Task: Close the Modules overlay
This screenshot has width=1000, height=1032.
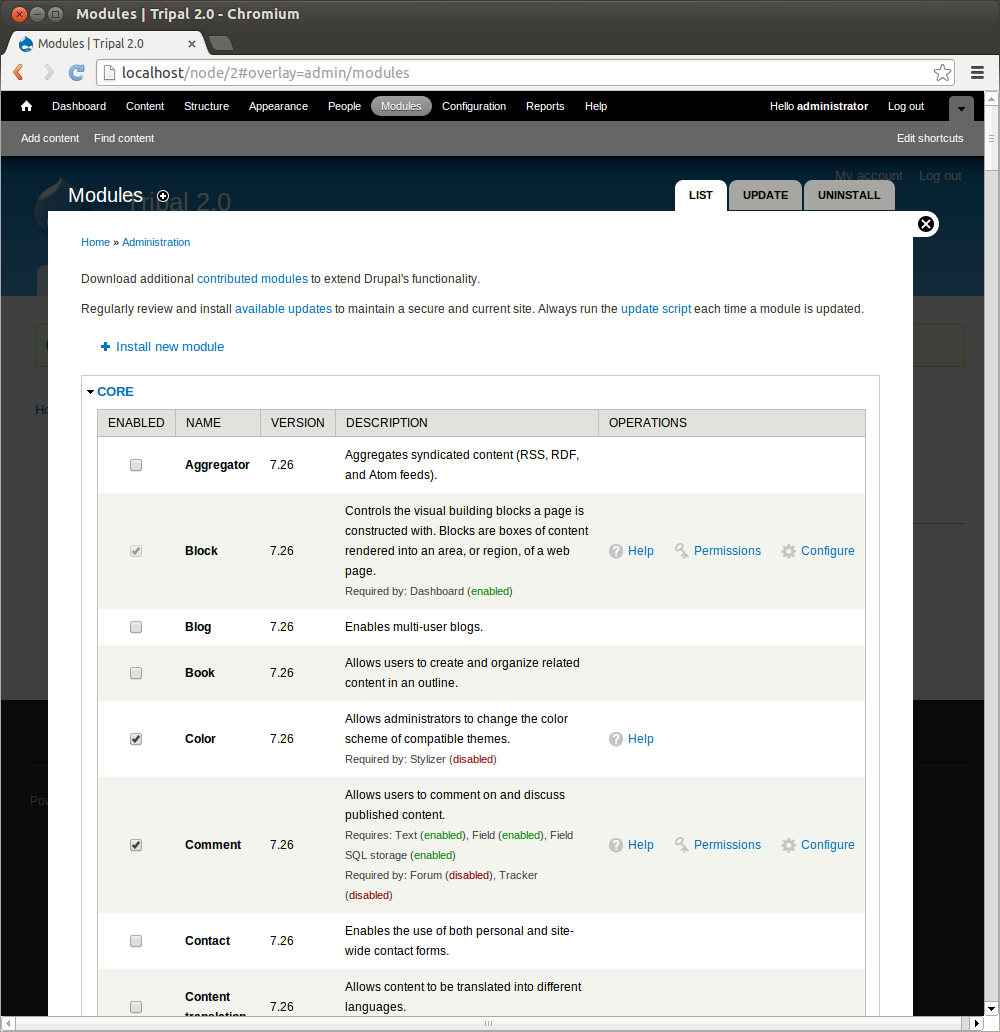Action: (x=926, y=224)
